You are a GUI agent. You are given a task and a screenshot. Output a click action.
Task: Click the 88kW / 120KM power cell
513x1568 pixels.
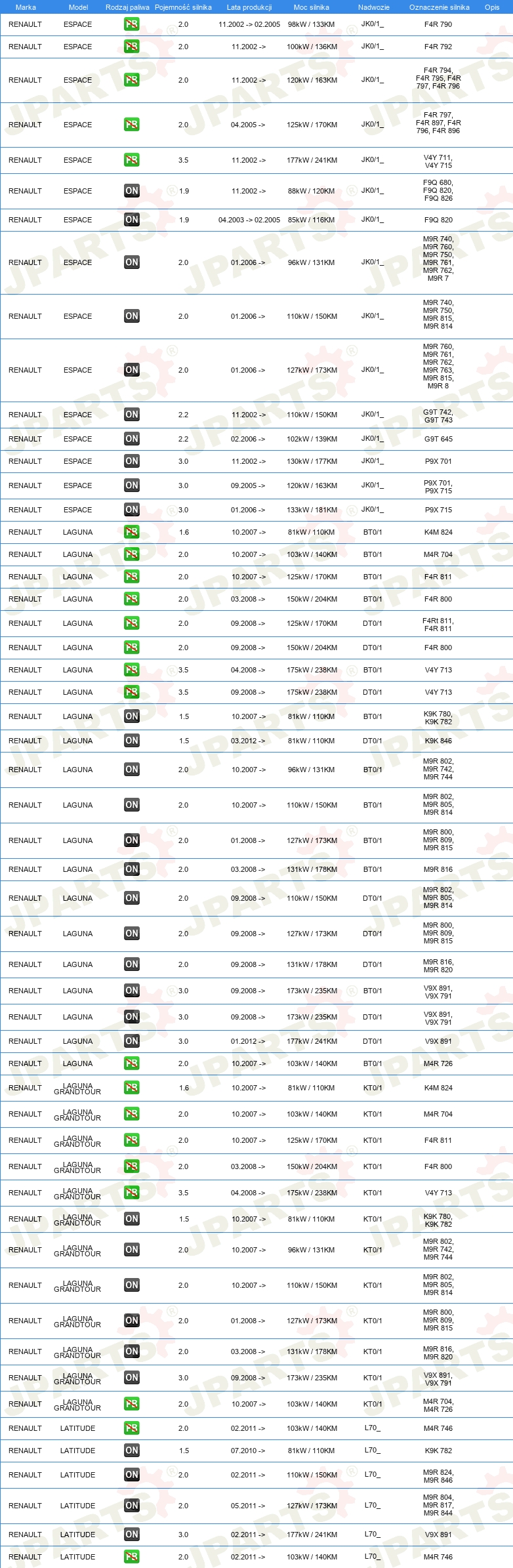(312, 191)
